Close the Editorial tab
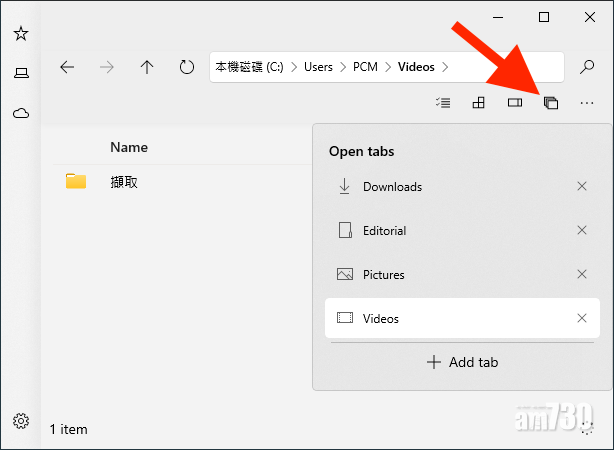This screenshot has height=450, width=614. pyautogui.click(x=582, y=231)
